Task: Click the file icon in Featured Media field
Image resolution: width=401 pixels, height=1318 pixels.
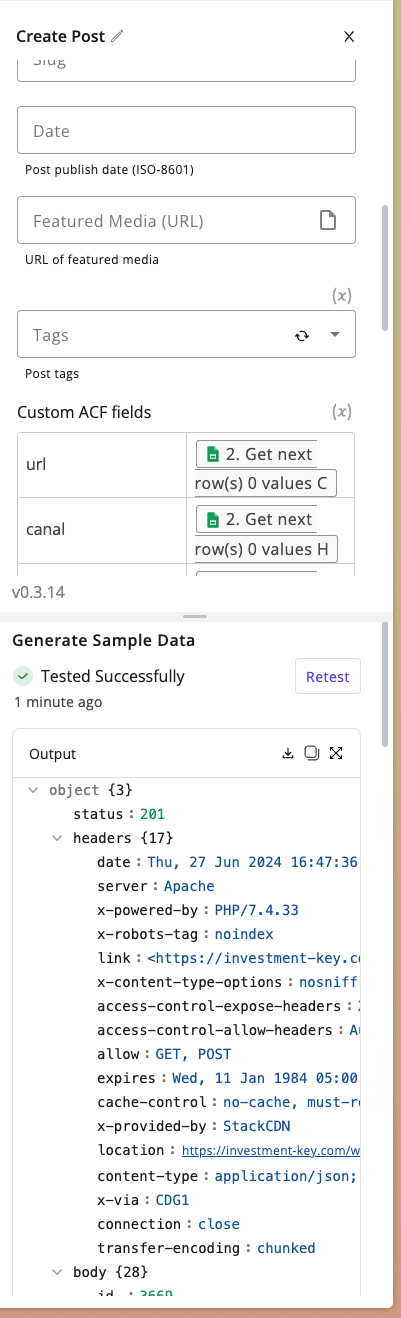Action: 328,220
